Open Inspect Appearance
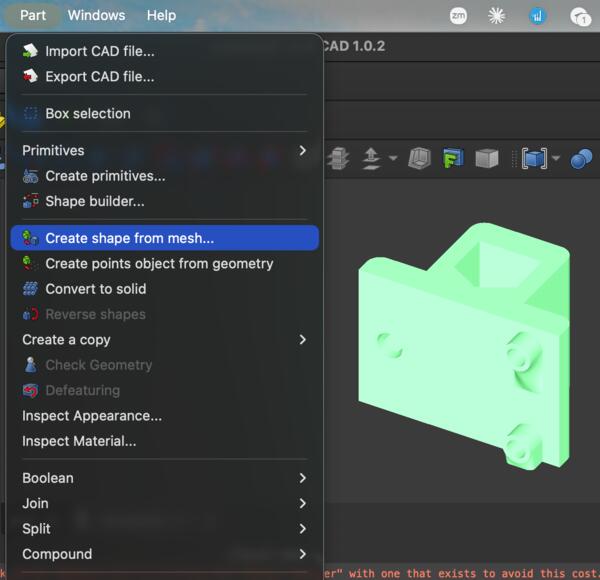 (x=165, y=416)
